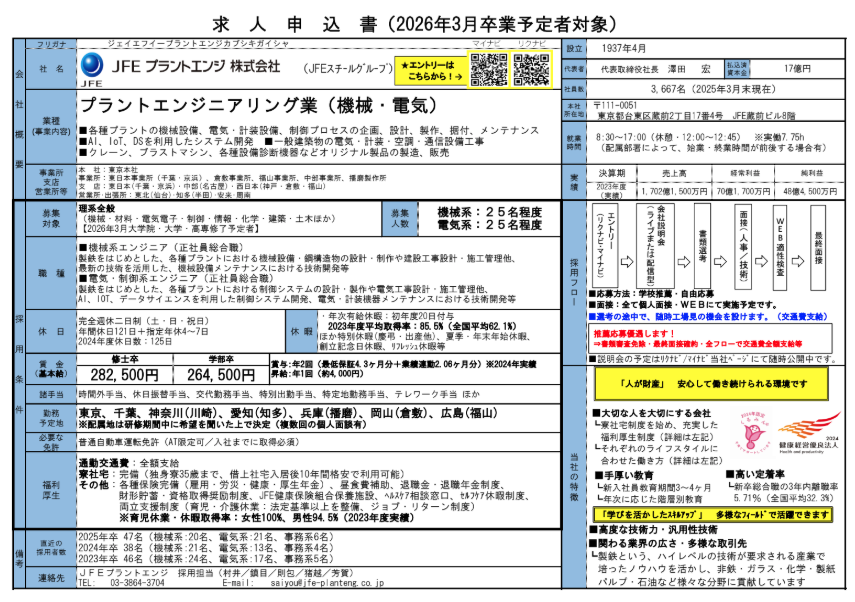Image resolution: width=855 pixels, height=602 pixels.
Task: Click the 修士卒 salary header
Action: click(x=125, y=359)
